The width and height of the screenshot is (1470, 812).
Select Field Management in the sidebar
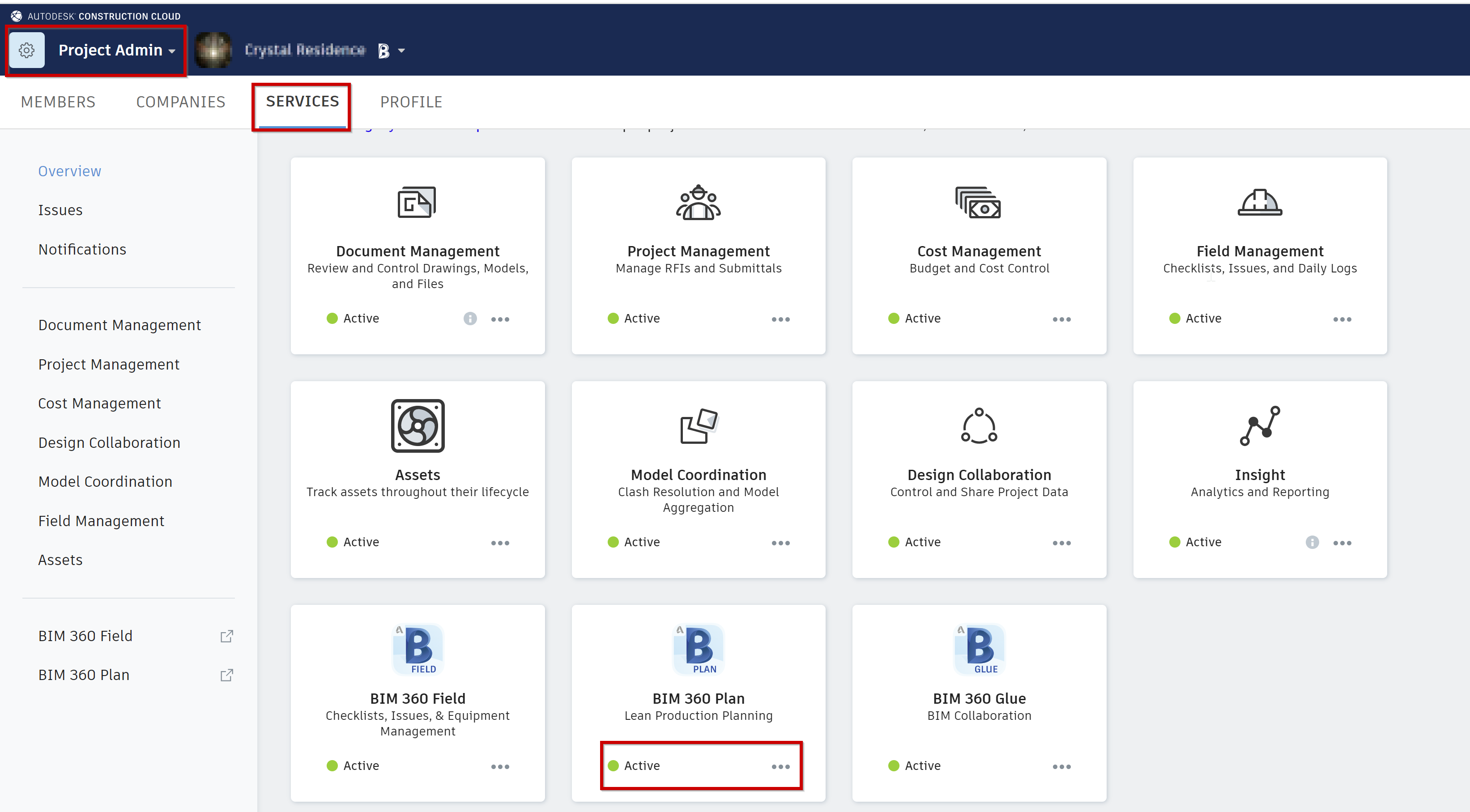101,521
